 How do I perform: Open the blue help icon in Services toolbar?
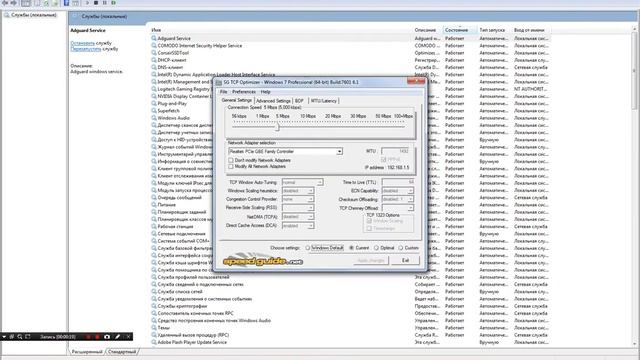tap(66, 3)
